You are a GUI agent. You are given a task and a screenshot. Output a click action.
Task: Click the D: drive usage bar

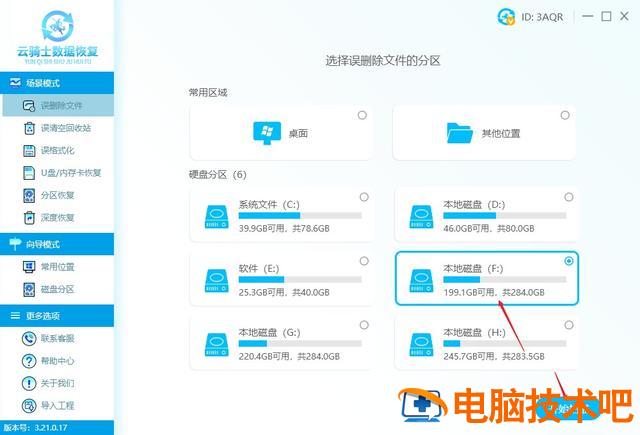pos(505,215)
